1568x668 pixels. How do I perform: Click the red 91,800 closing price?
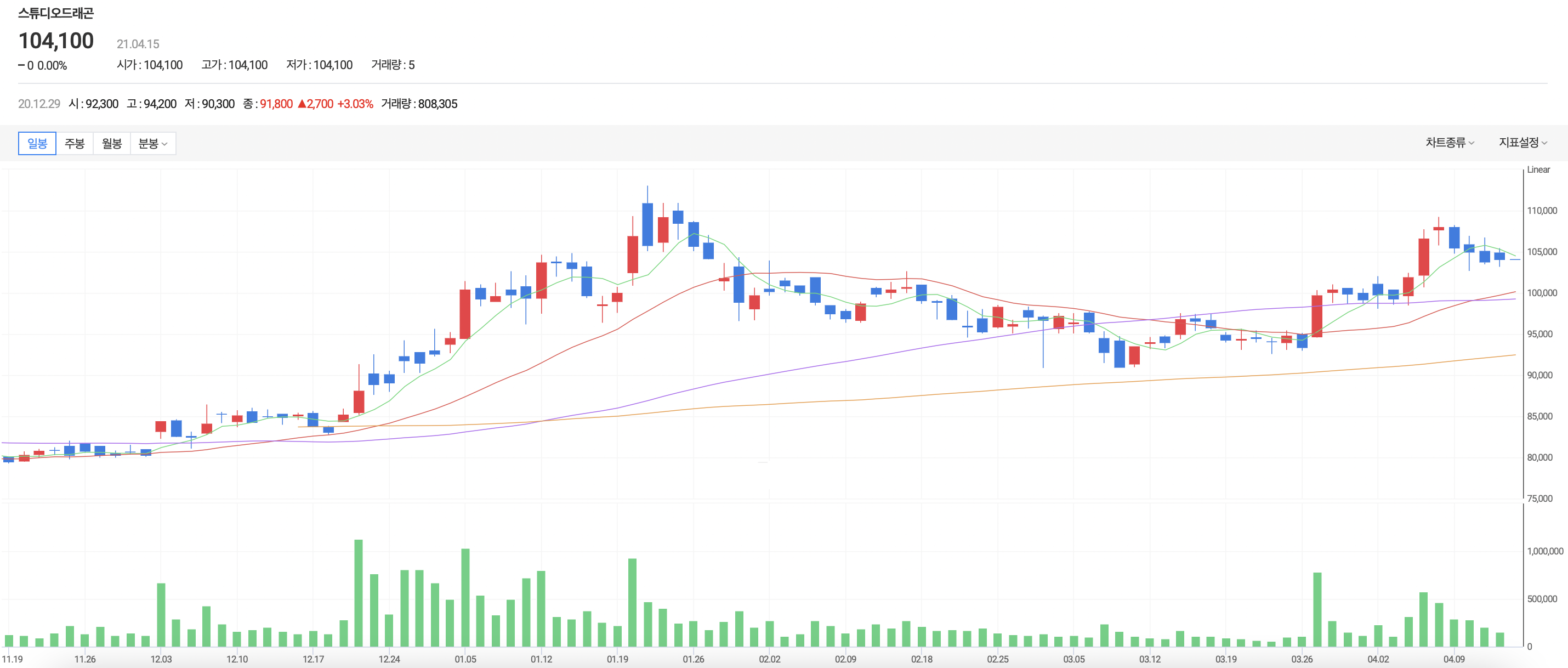(x=276, y=104)
